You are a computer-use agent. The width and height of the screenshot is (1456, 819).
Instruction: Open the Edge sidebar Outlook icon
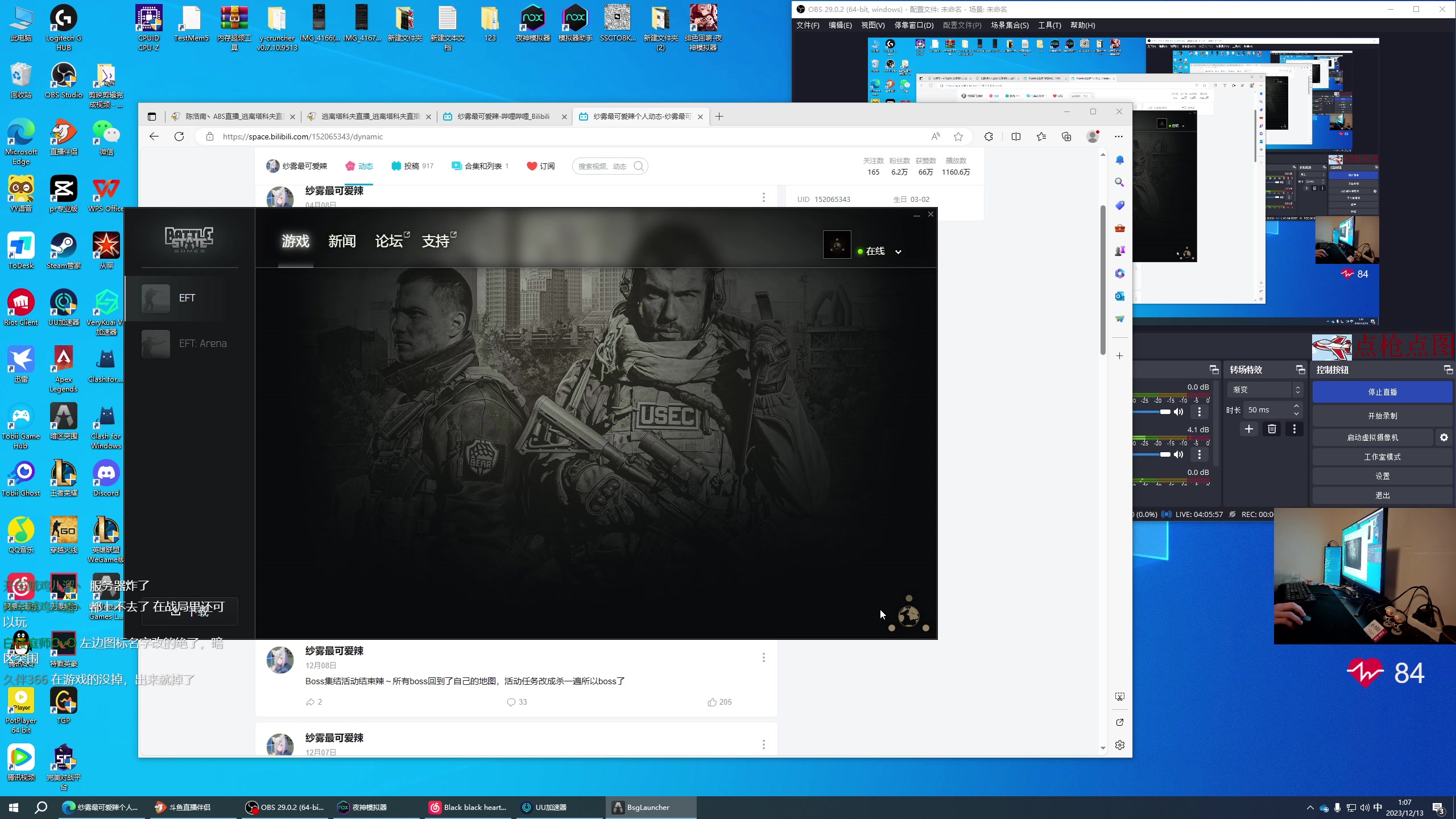coord(1119,296)
